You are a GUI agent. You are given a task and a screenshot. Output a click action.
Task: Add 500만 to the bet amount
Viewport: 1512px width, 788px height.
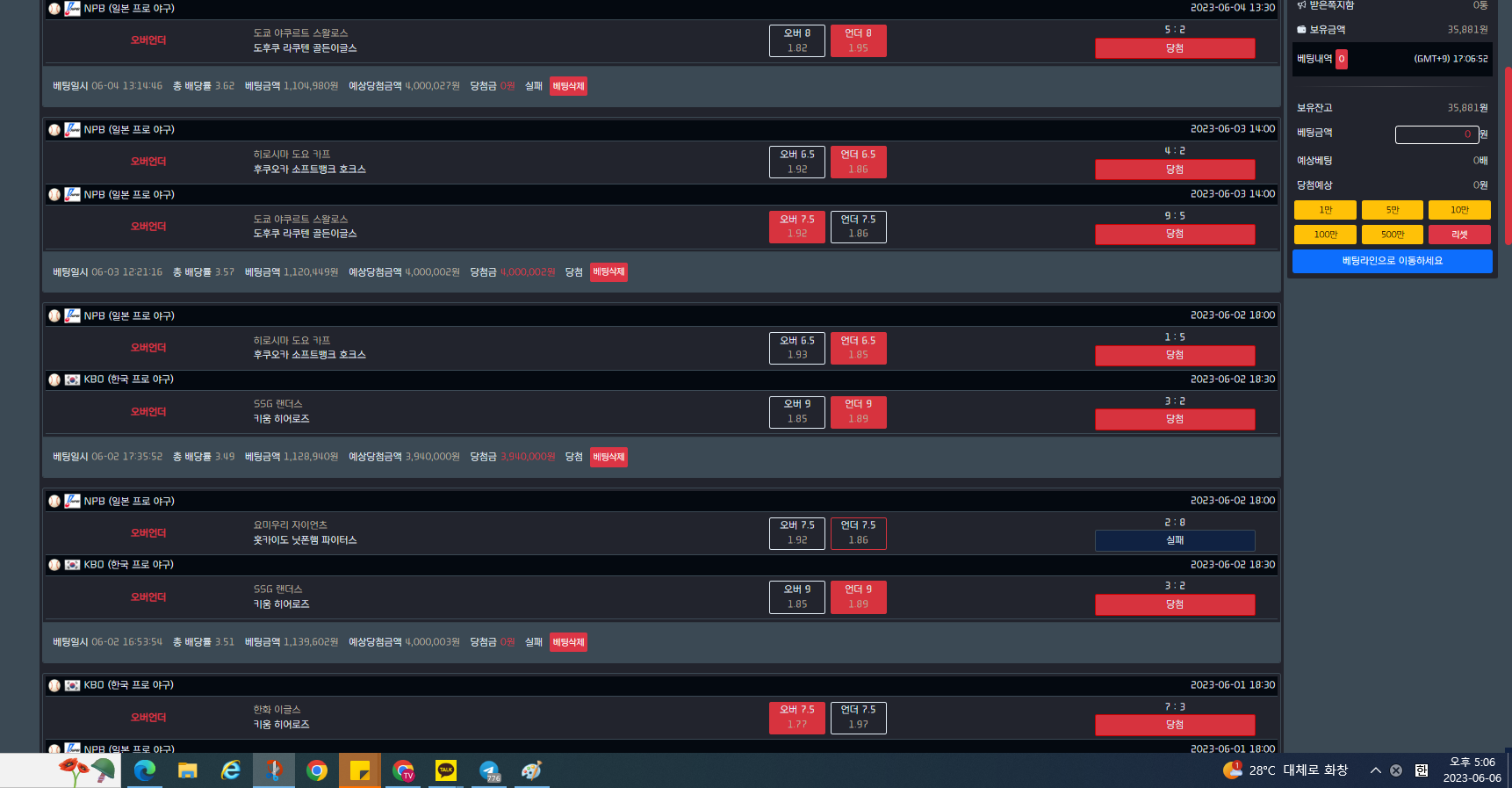tap(1393, 235)
